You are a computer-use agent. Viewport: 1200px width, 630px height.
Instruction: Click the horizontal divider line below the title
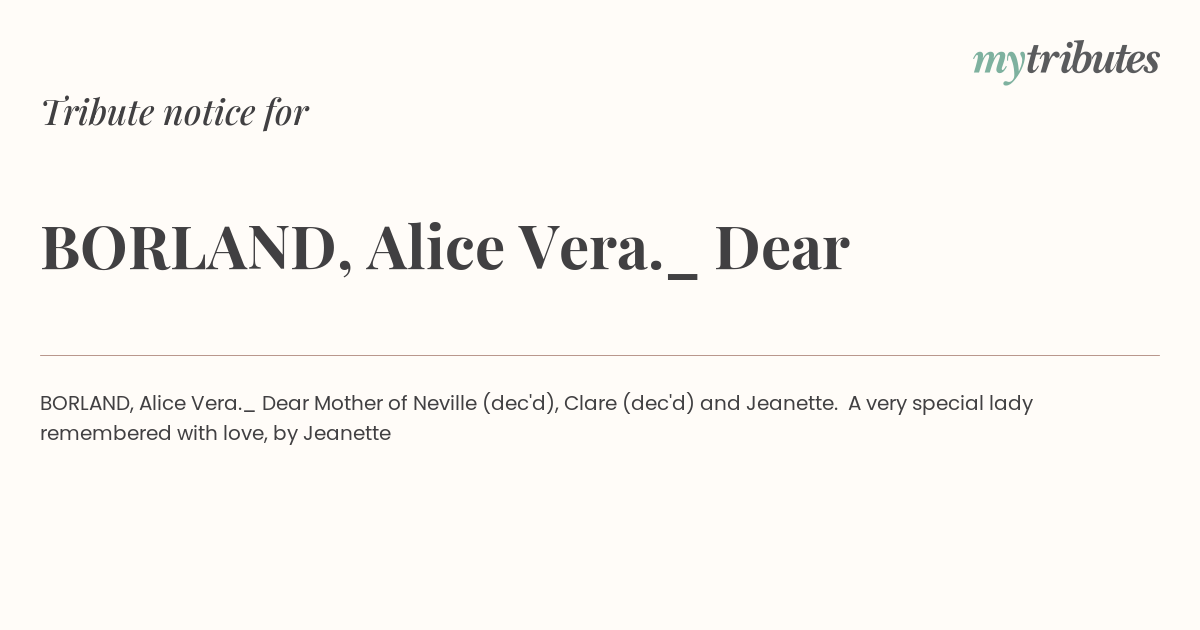(x=600, y=355)
